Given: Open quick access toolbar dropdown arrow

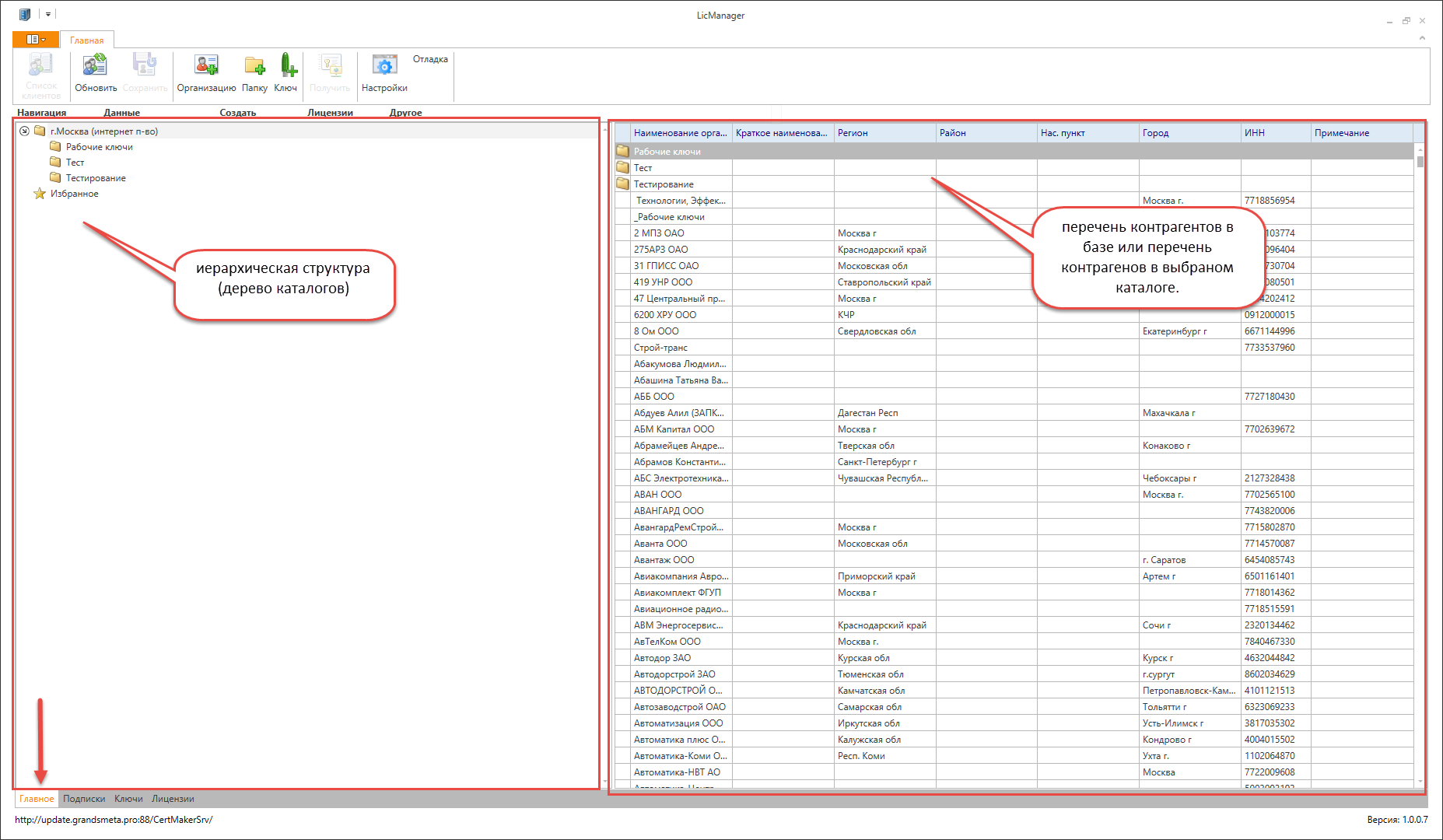Looking at the screenshot, I should 48,14.
